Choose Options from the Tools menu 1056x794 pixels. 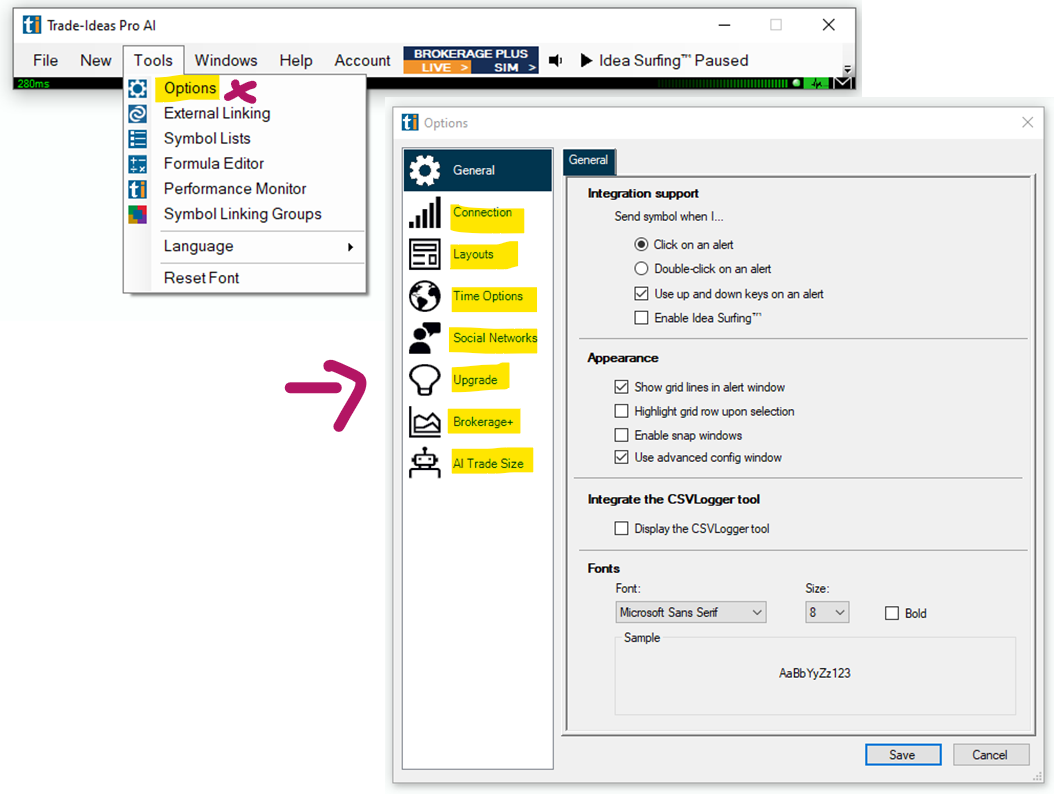pos(190,88)
